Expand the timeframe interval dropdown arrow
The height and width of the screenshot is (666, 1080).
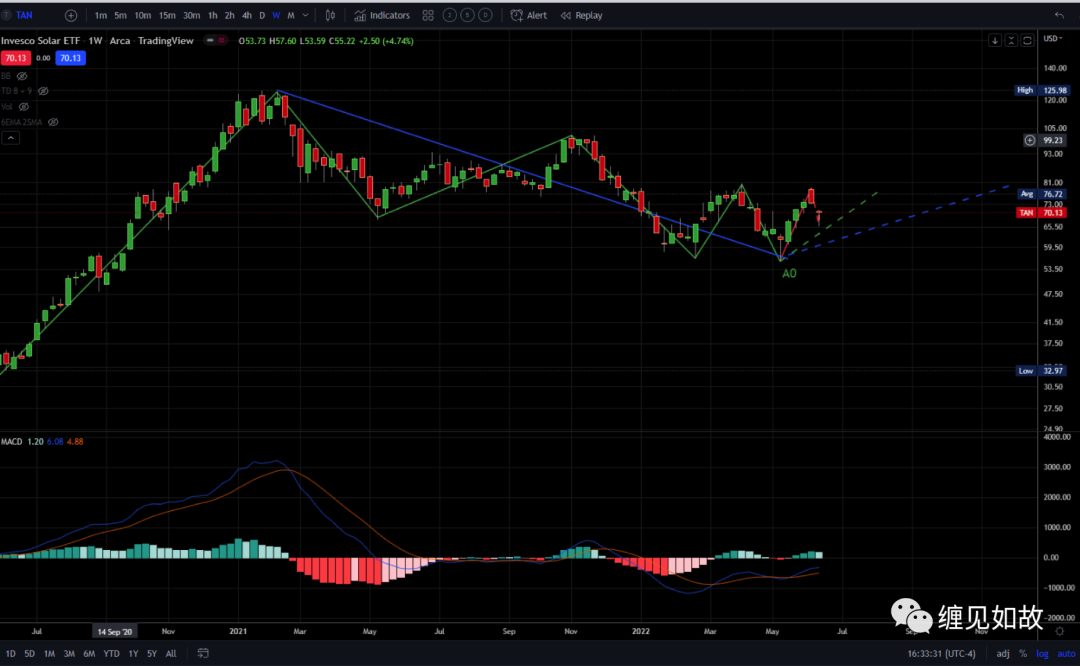click(306, 15)
